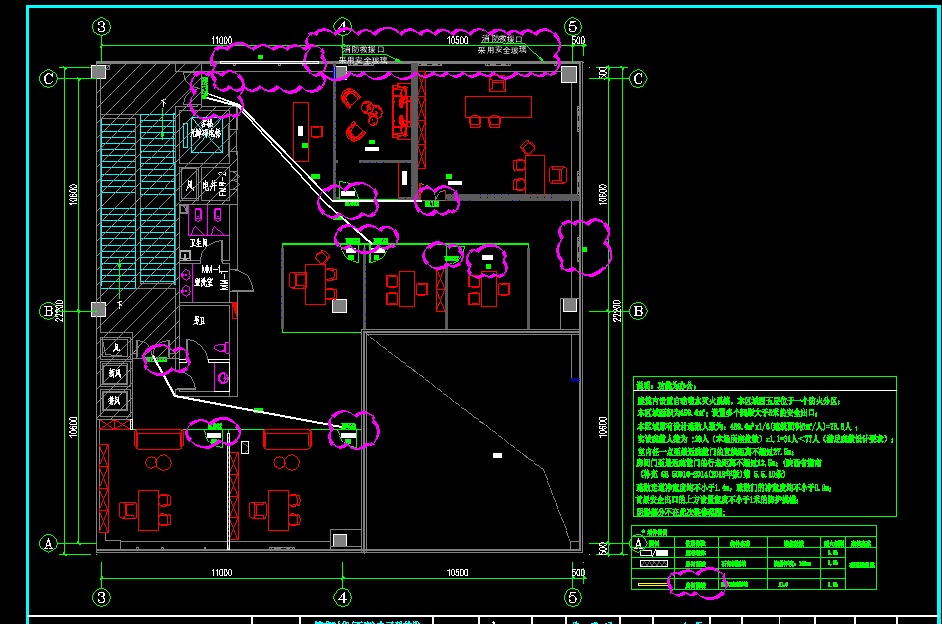Click the 电井 shaft label

point(210,186)
